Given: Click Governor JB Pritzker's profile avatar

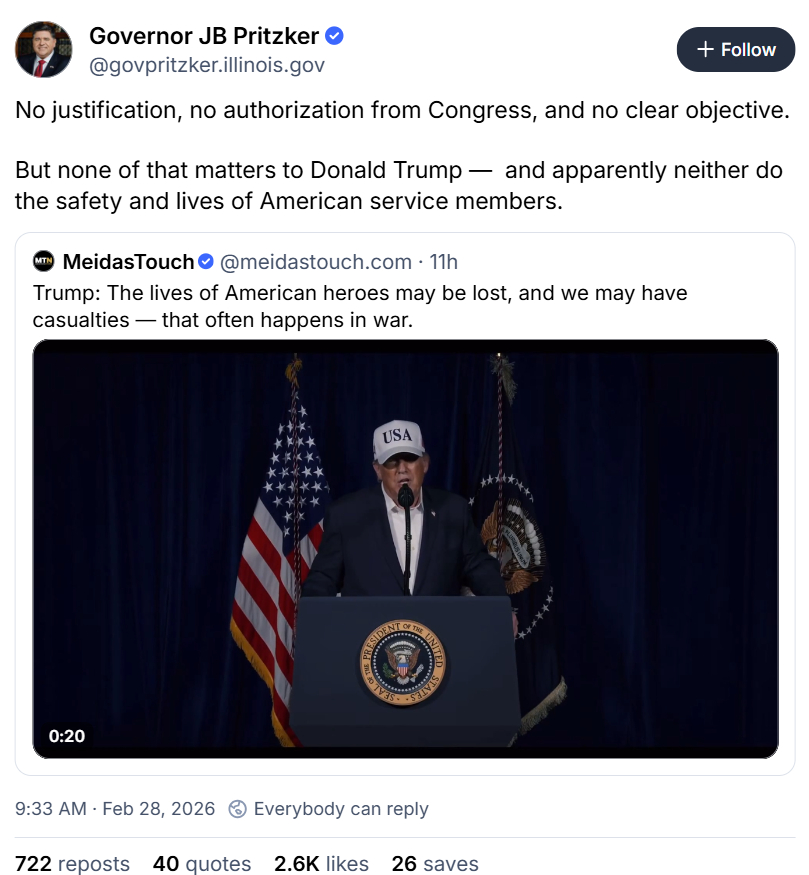Looking at the screenshot, I should pyautogui.click(x=44, y=50).
